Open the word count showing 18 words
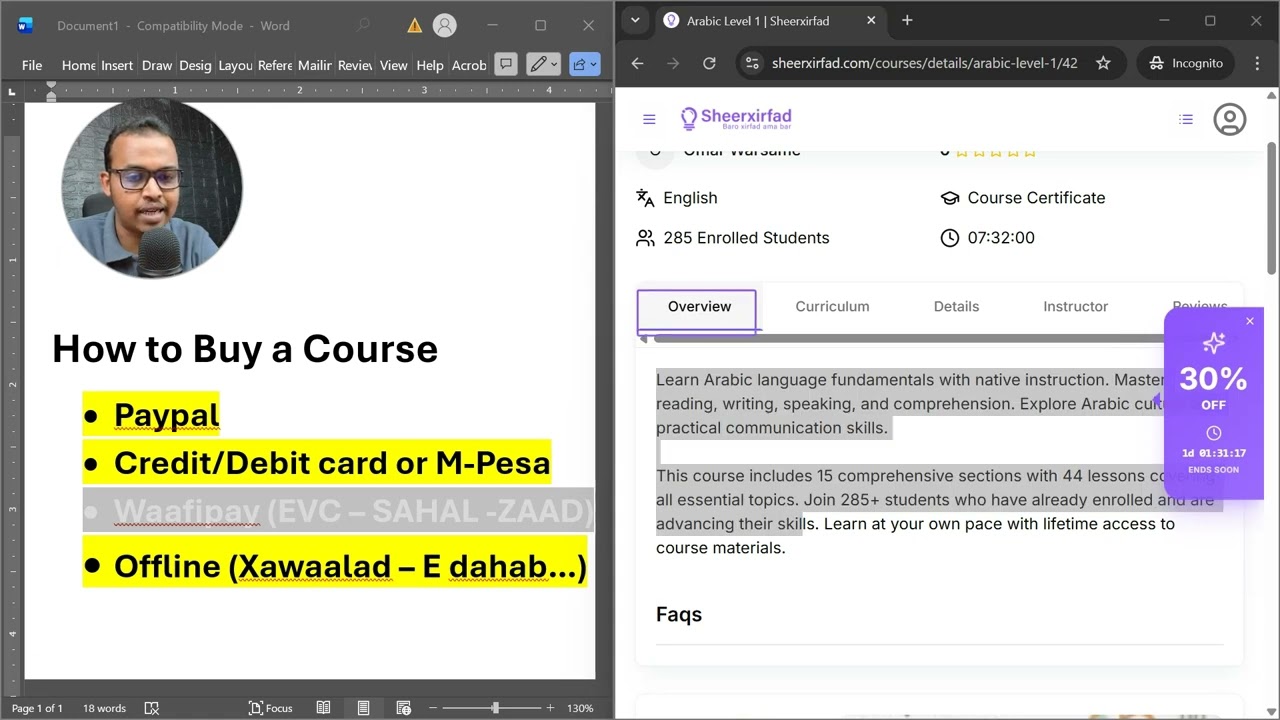Viewport: 1280px width, 720px height. pyautogui.click(x=104, y=708)
